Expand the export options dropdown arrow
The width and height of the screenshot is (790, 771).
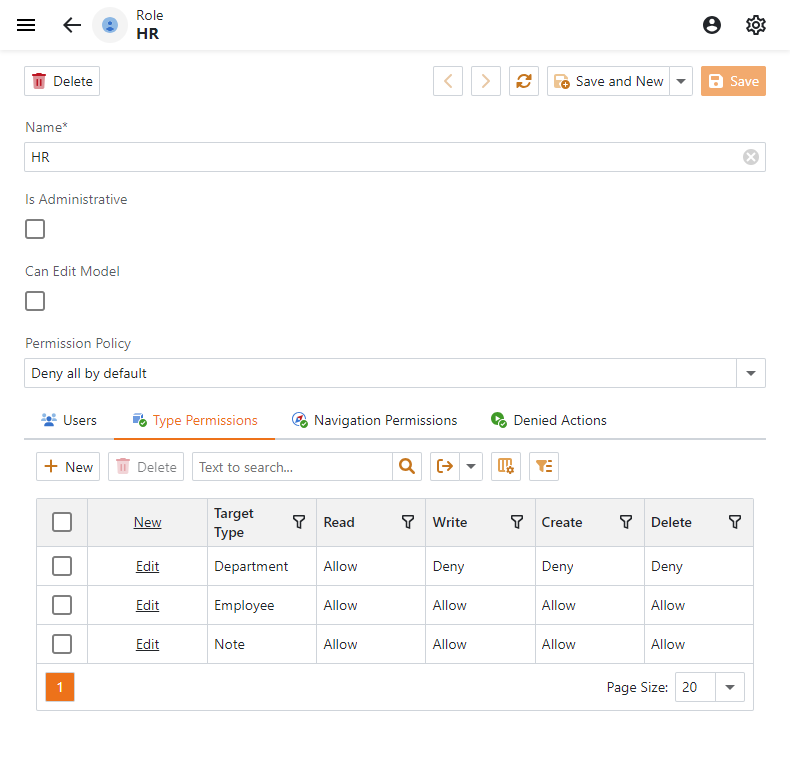coord(471,467)
